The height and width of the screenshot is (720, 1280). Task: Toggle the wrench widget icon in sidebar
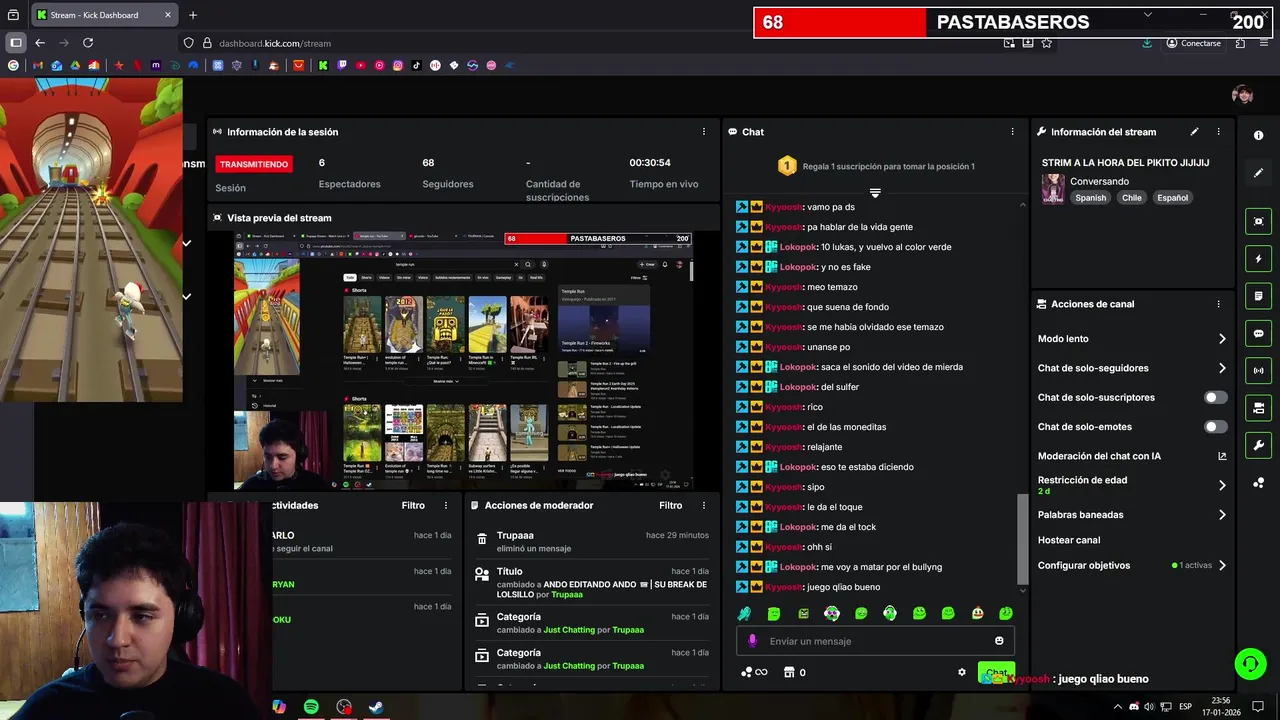click(1258, 445)
